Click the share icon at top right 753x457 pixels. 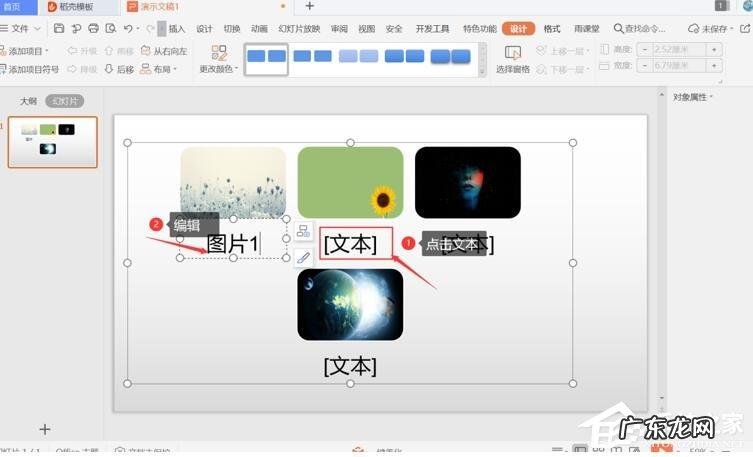tap(745, 28)
